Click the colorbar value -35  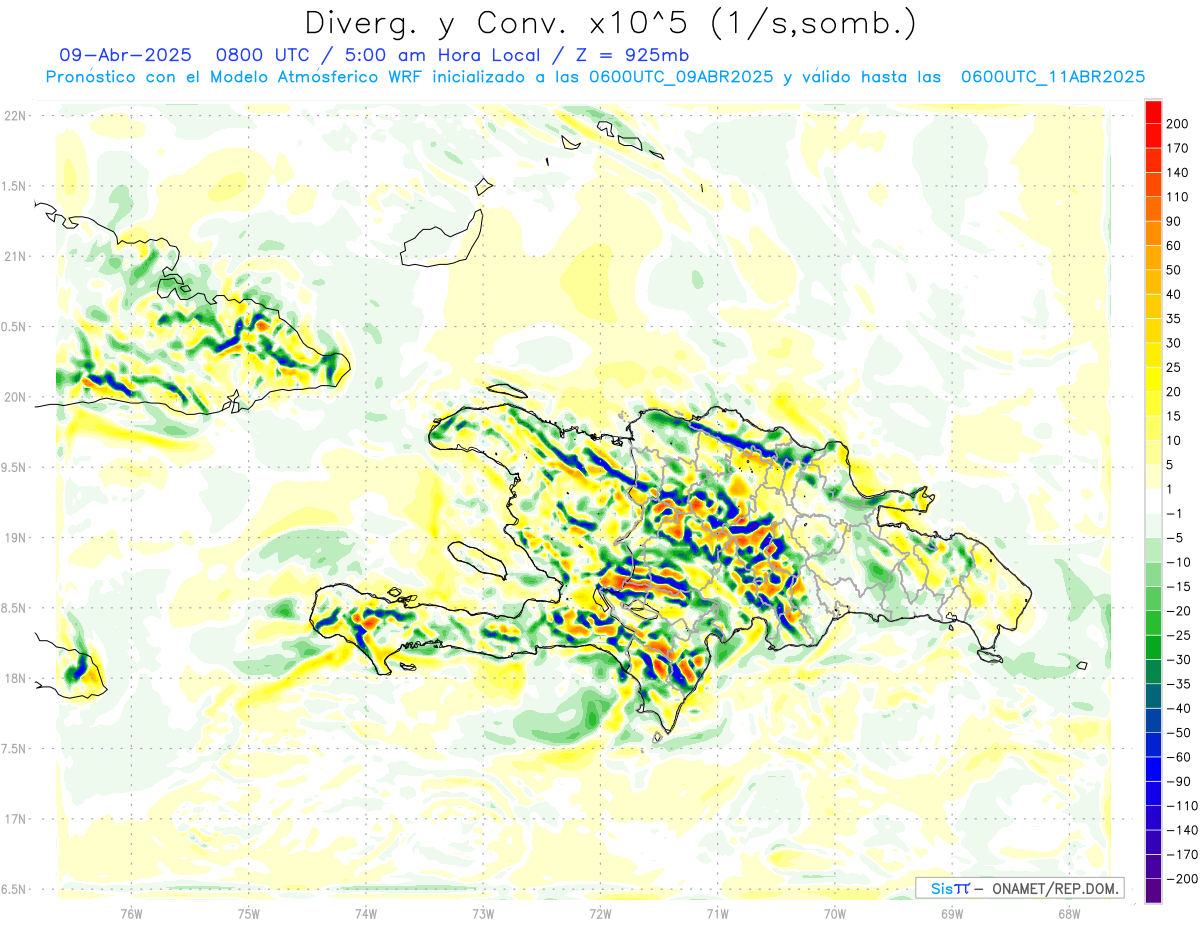[x=1178, y=684]
